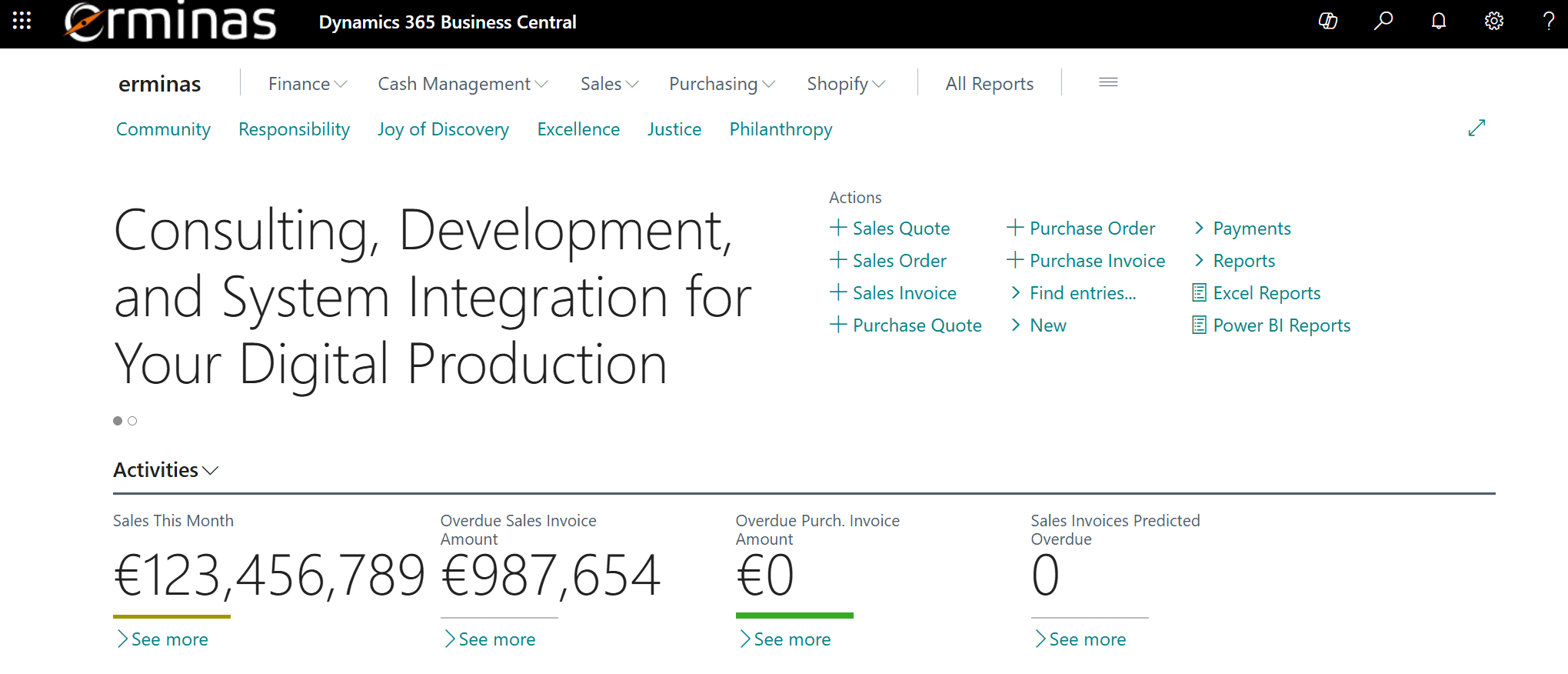Open the help question mark icon
1568x674 pixels.
click(x=1549, y=21)
